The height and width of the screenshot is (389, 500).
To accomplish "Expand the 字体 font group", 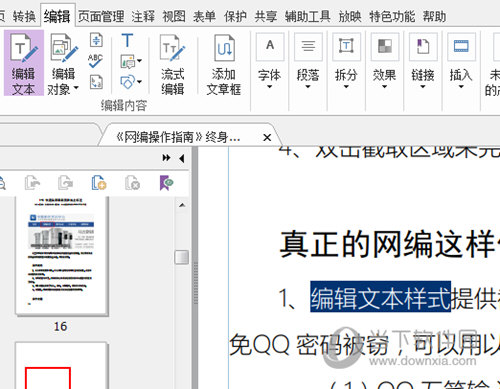I will (270, 62).
